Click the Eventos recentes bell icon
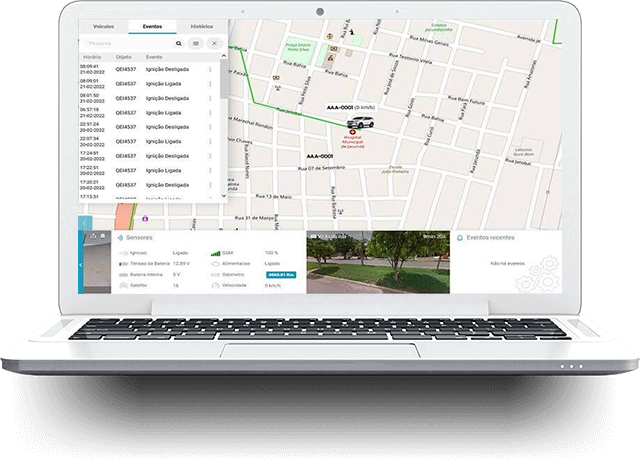The height and width of the screenshot is (461, 640). (x=460, y=238)
